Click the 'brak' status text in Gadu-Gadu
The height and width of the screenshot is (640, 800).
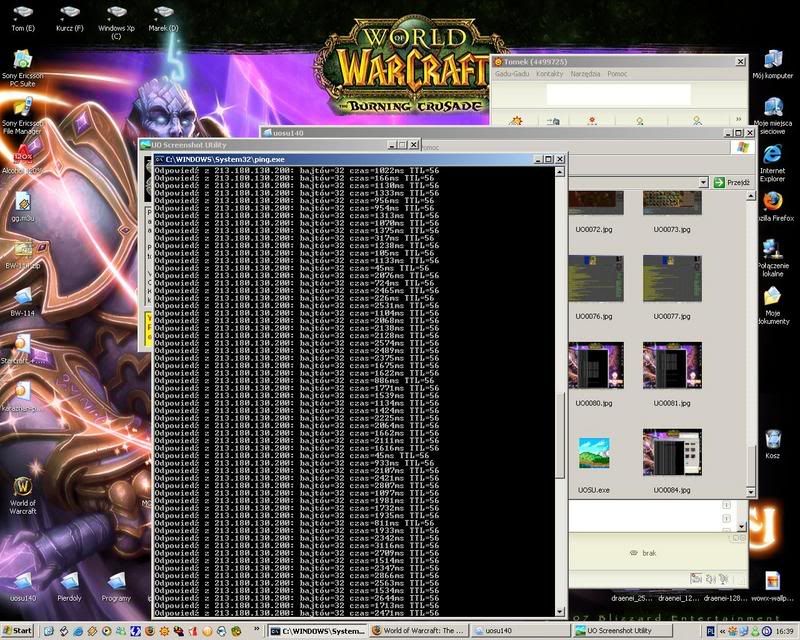pyautogui.click(x=649, y=553)
